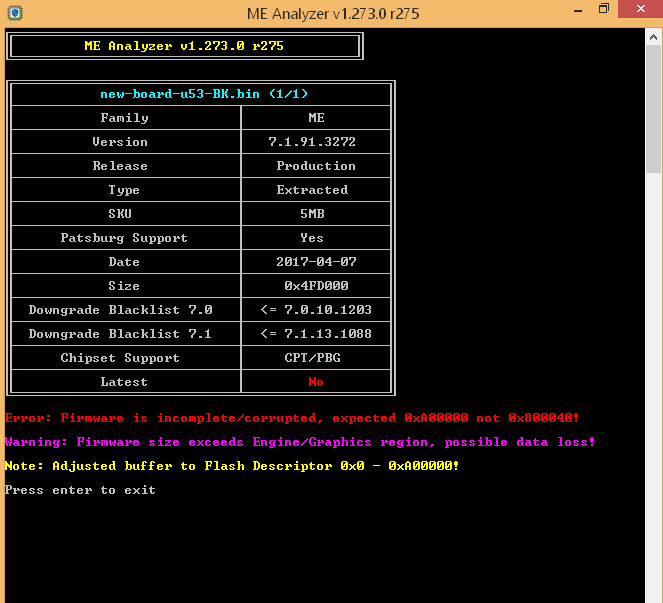663x603 pixels.
Task: Click the Downgrade Blacklist 7.1 label
Action: [120, 334]
